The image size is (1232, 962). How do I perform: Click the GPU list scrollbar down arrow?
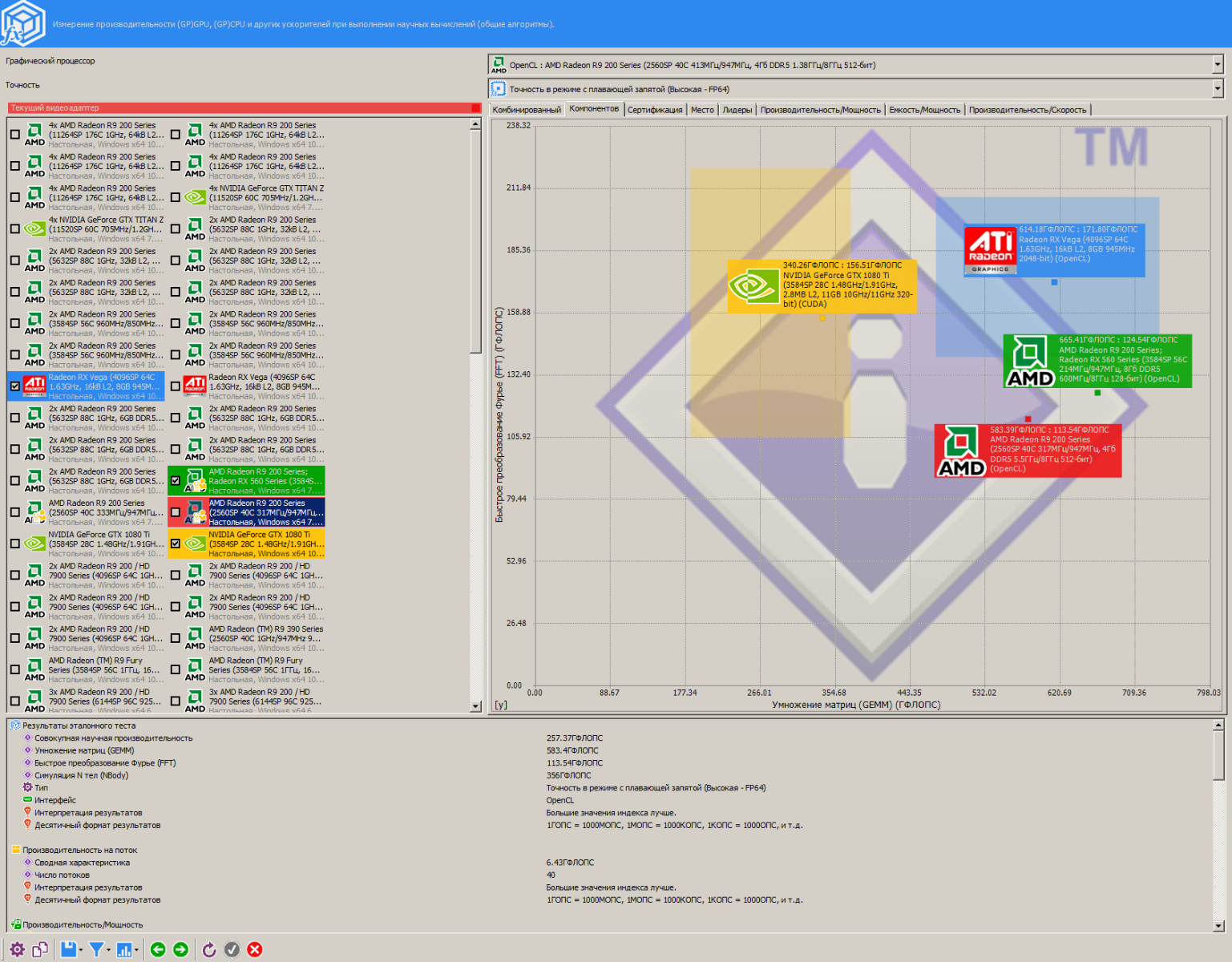[475, 706]
